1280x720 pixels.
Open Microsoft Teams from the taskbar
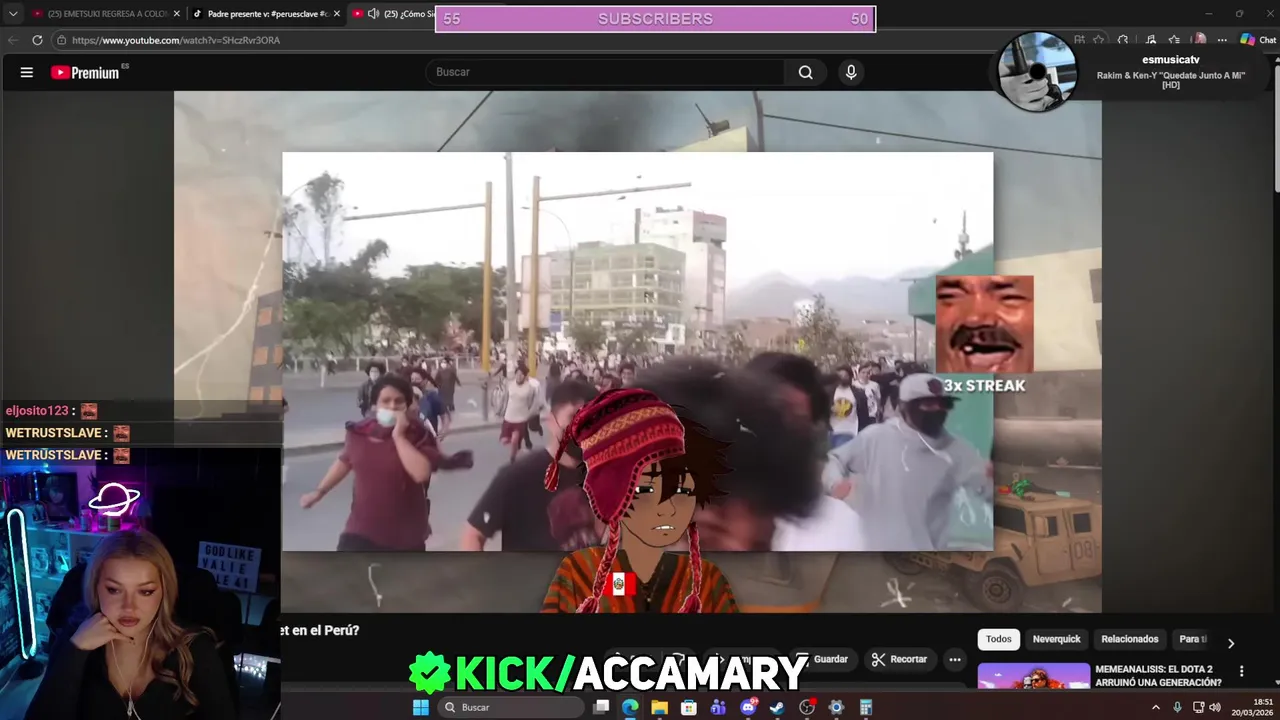718,707
